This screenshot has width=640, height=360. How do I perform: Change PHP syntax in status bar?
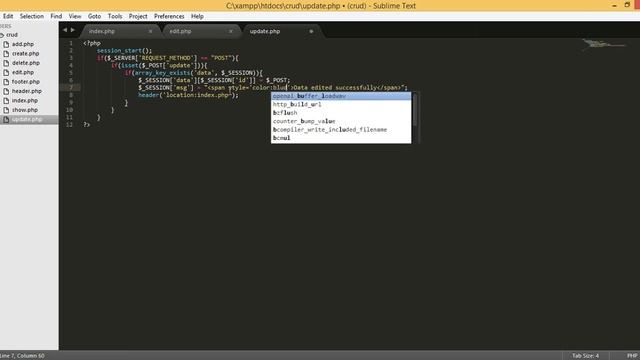(632, 356)
